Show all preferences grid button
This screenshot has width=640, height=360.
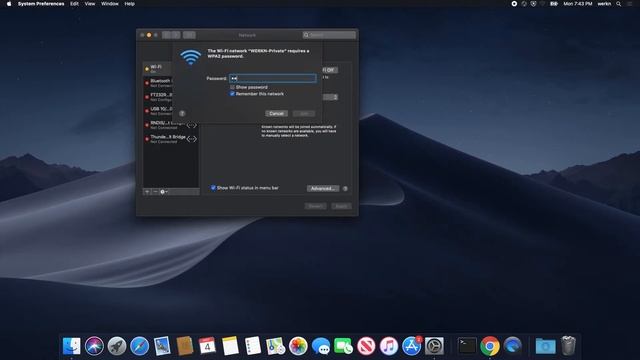[189, 35]
